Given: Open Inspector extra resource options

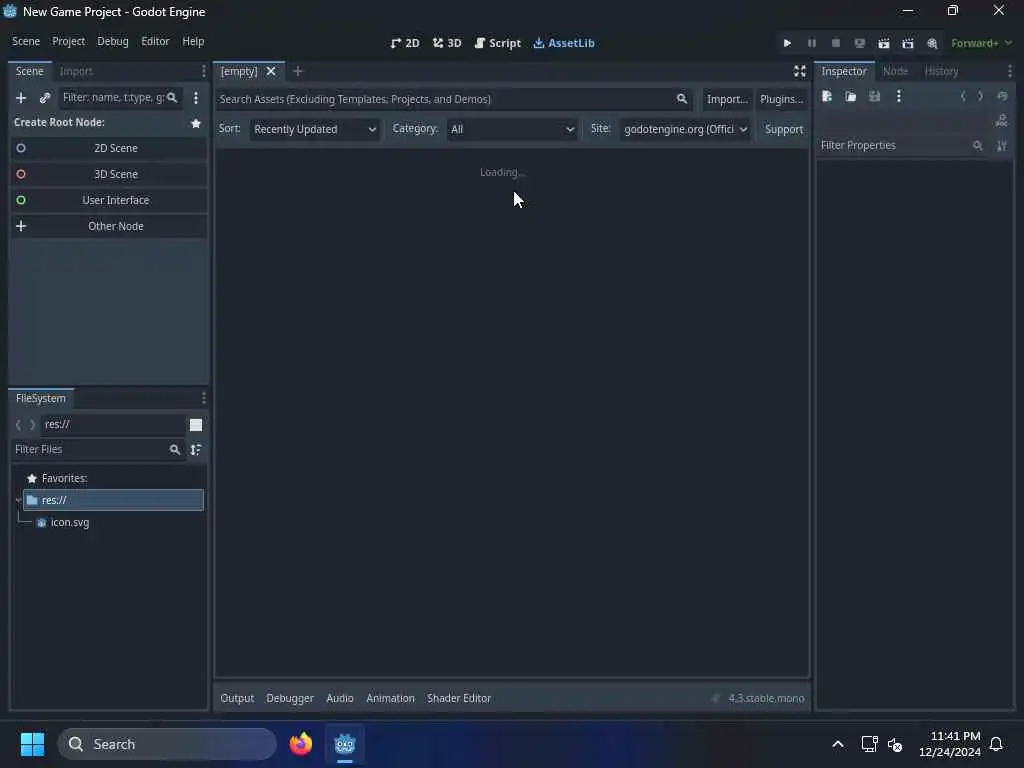Looking at the screenshot, I should pyautogui.click(x=899, y=97).
